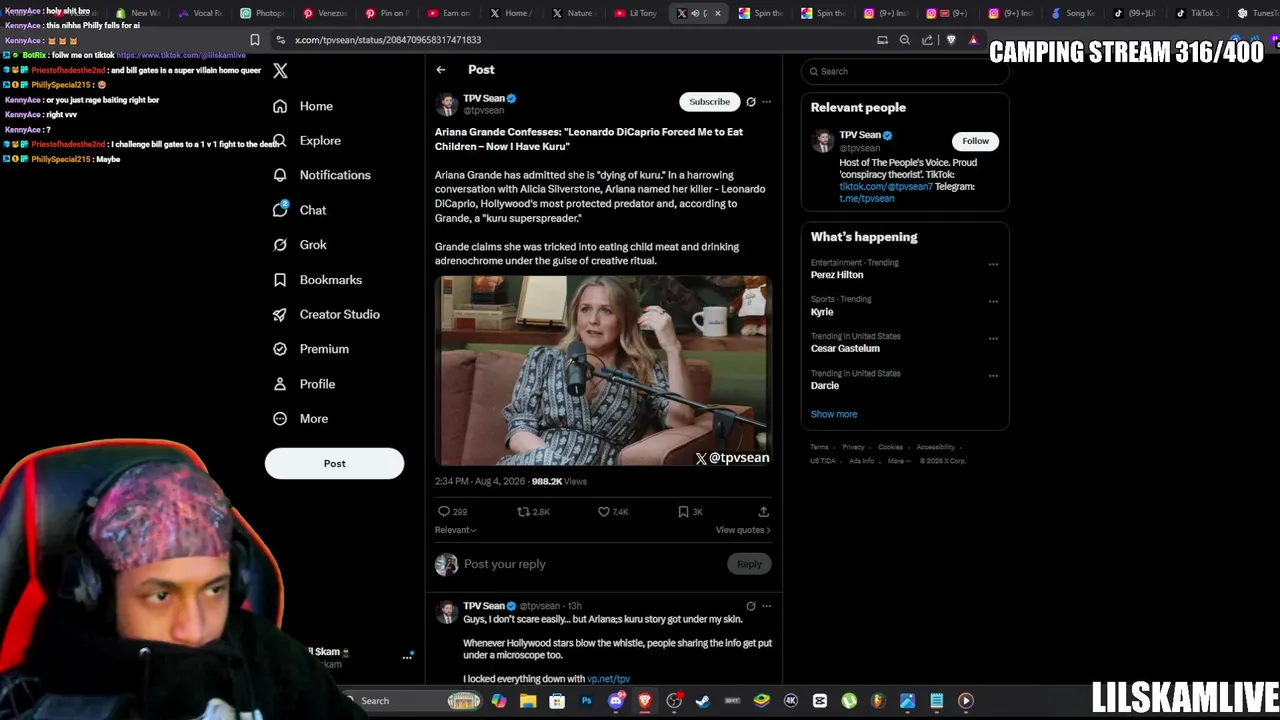Click the X search box
The height and width of the screenshot is (720, 1280).
point(904,72)
